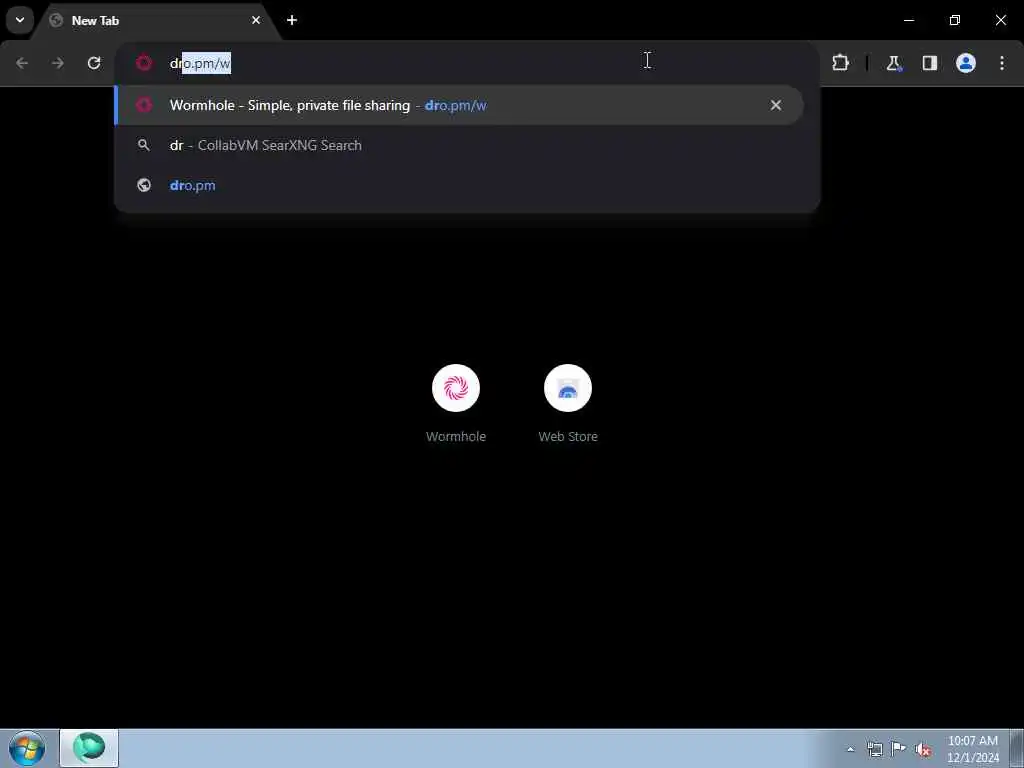The height and width of the screenshot is (768, 1024).
Task: Open a new tab with plus button
Action: [292, 20]
